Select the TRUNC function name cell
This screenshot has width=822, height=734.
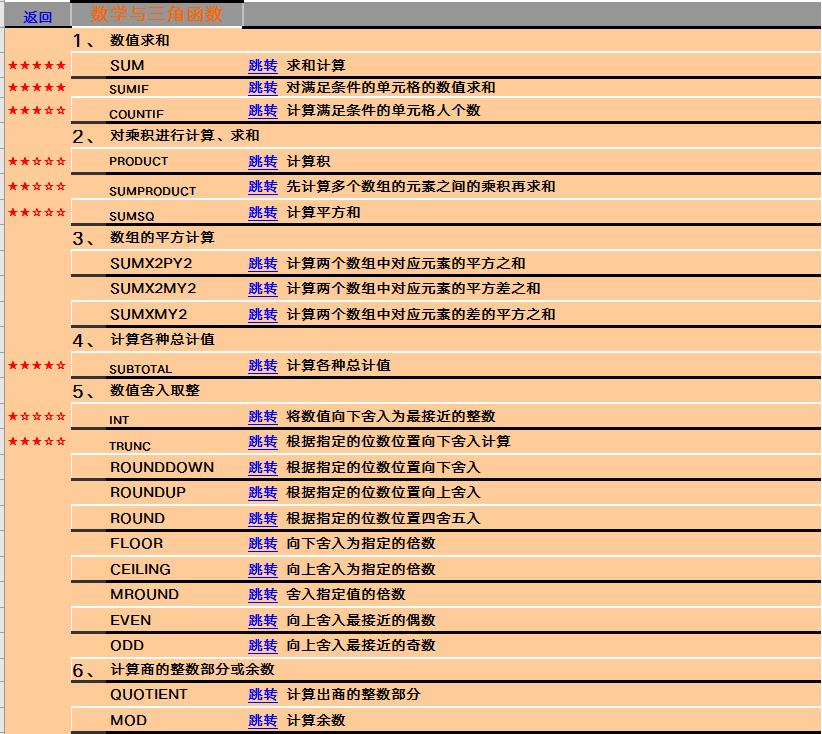tap(130, 446)
